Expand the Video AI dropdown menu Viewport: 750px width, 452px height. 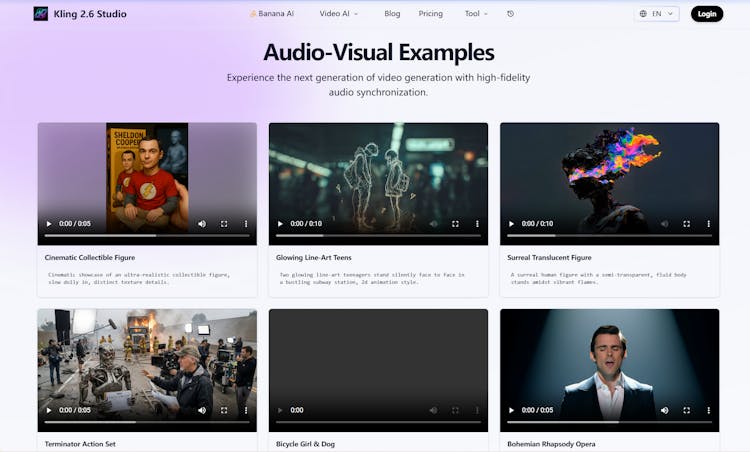pyautogui.click(x=339, y=14)
